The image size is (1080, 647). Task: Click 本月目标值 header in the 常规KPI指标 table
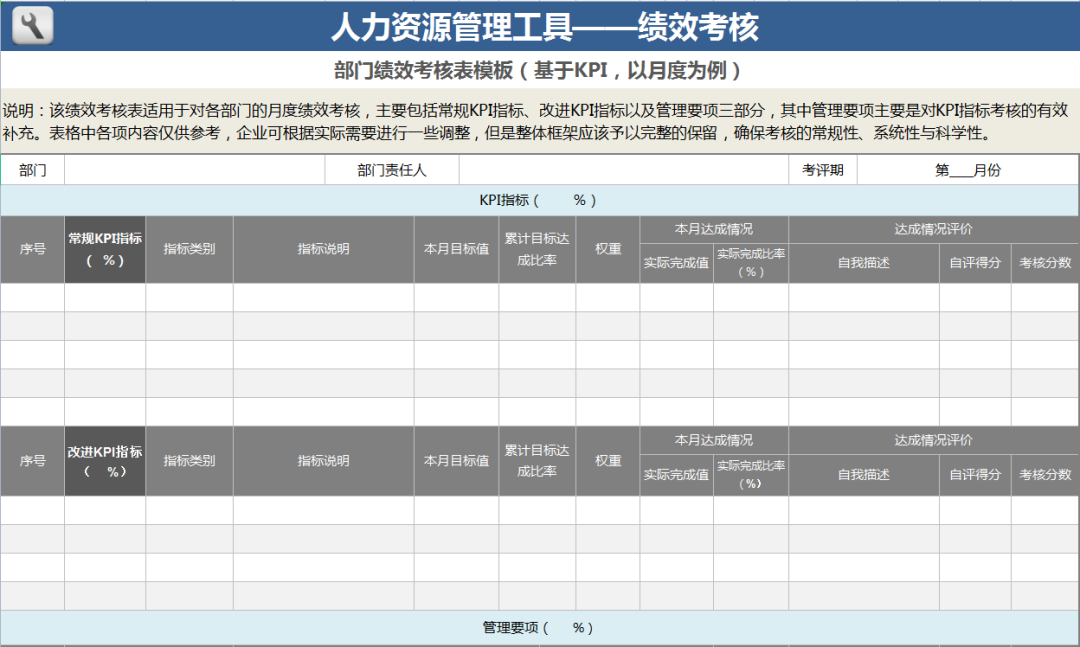click(x=457, y=249)
